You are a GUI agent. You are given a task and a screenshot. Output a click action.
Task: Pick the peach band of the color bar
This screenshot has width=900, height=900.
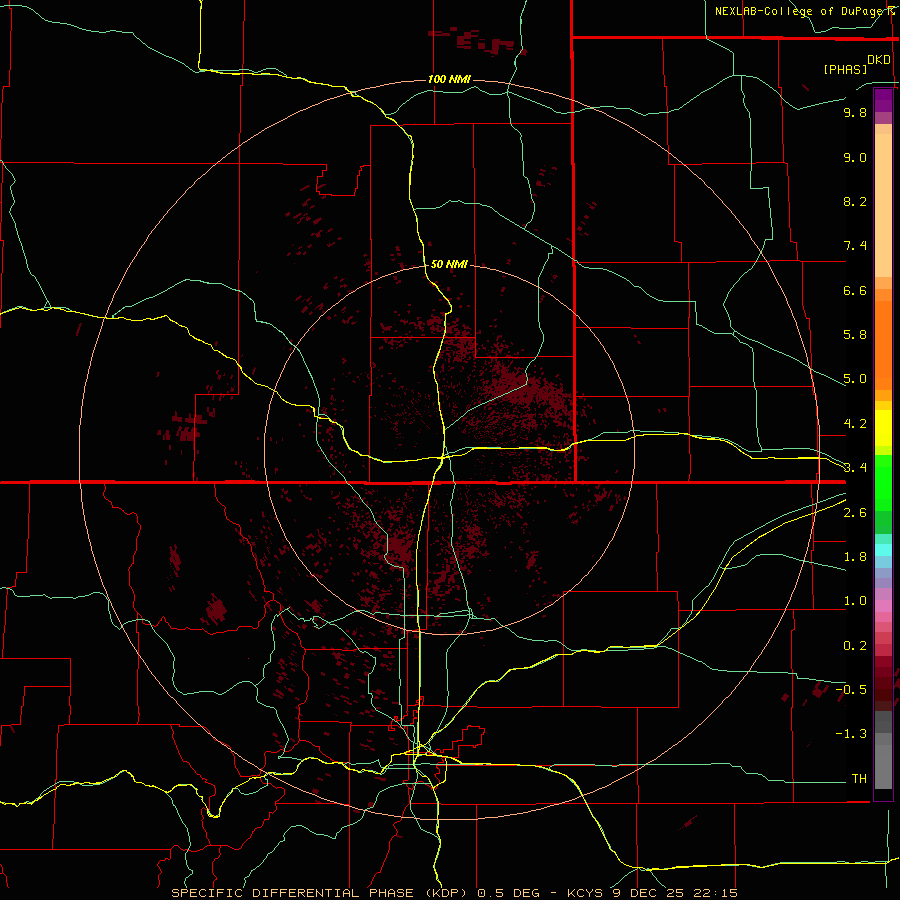883,205
